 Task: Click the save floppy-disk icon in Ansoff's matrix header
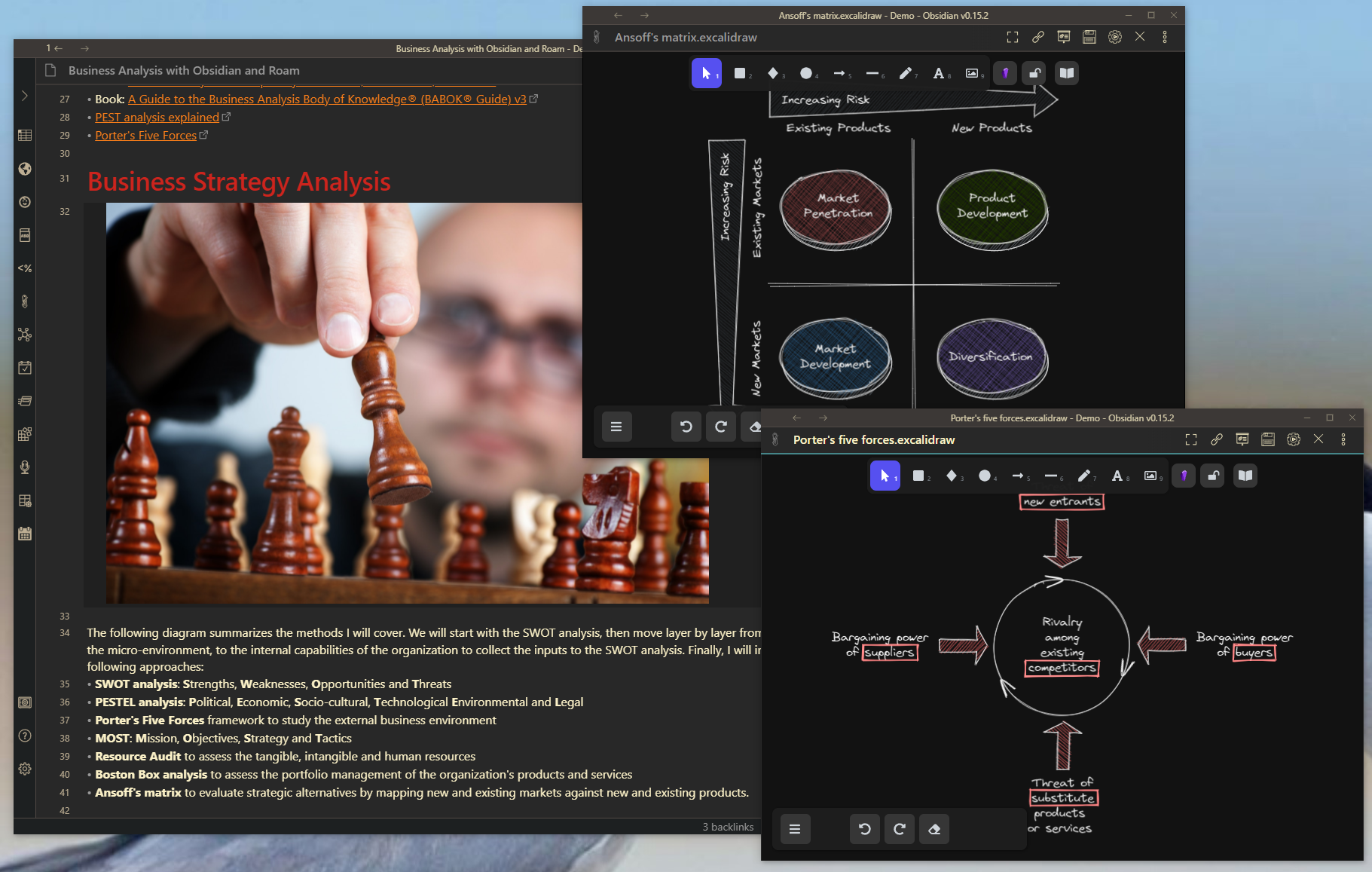[x=1089, y=37]
